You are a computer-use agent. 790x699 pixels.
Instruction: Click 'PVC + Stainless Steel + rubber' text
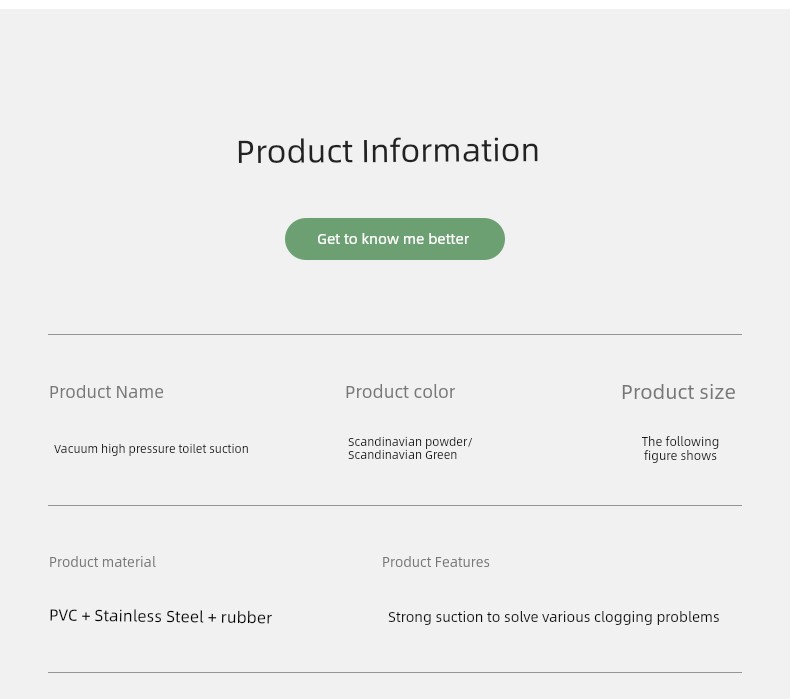click(x=161, y=616)
